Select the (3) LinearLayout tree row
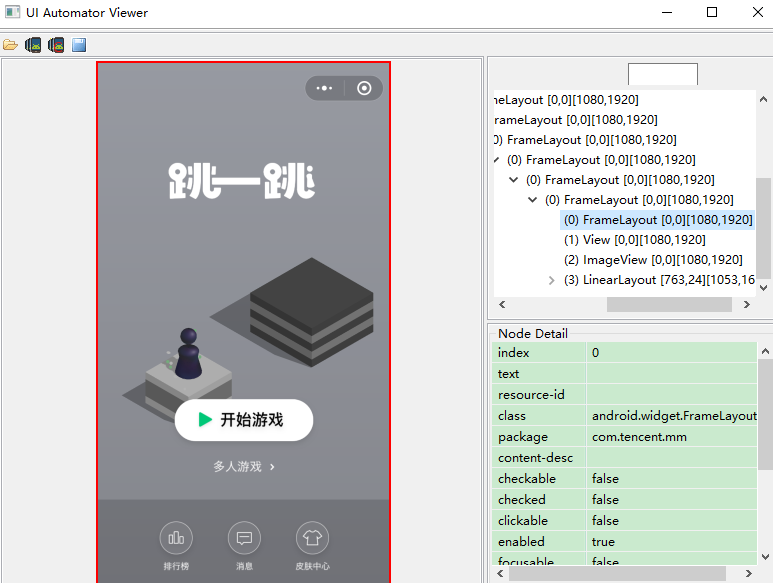This screenshot has height=583, width=773. (x=659, y=280)
